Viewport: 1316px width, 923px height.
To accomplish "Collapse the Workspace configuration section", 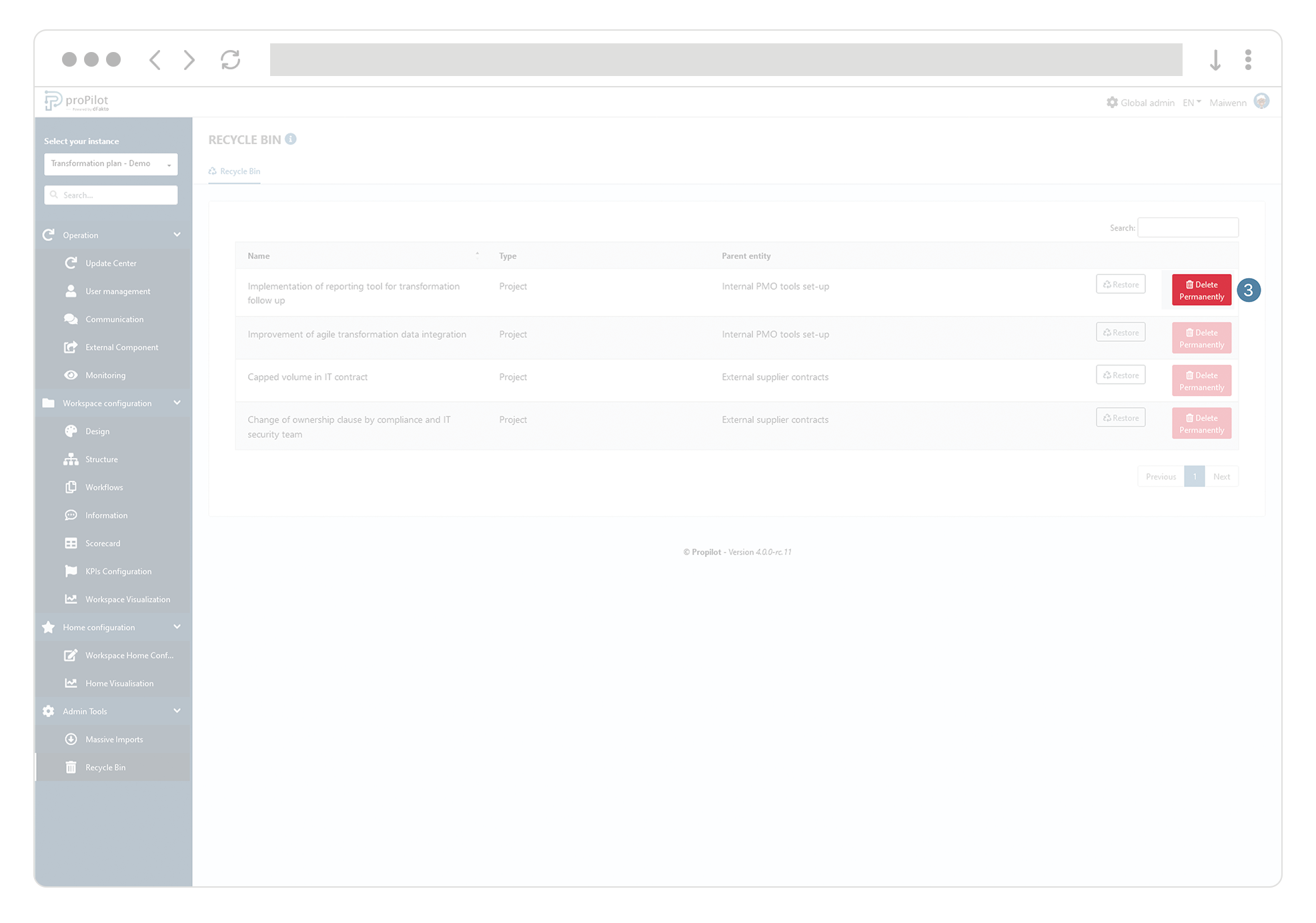I will 177,403.
